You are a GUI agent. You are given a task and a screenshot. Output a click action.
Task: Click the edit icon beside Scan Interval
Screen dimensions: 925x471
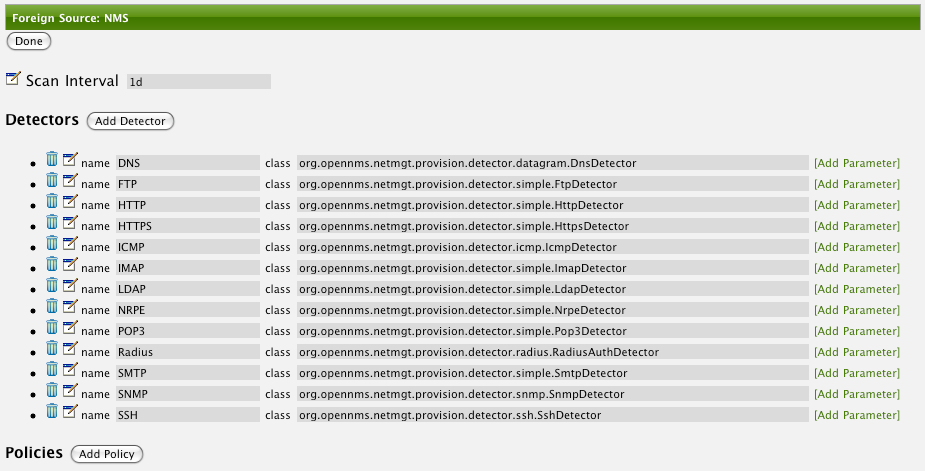tap(13, 78)
